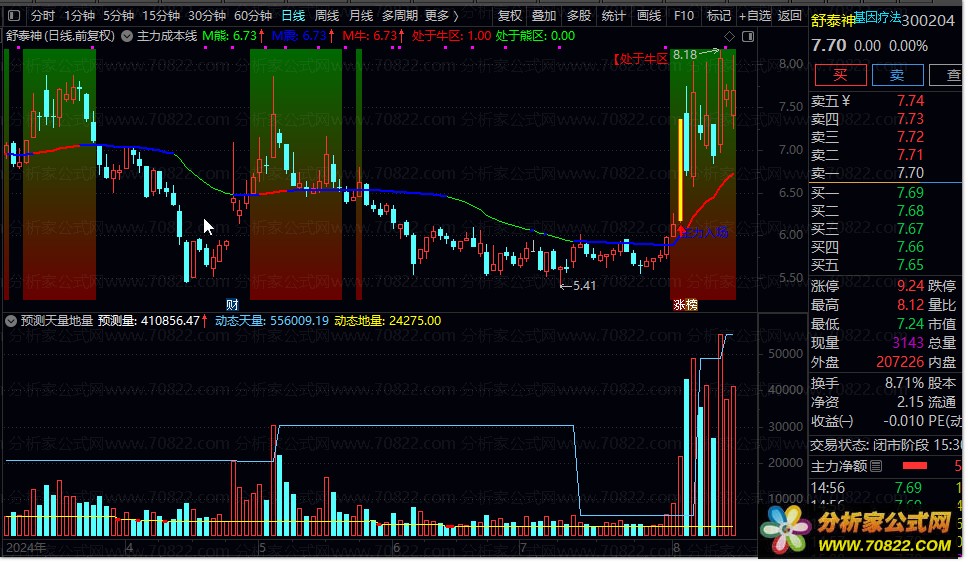Switch to 30分钟 period
This screenshot has width=968, height=562.
[207, 15]
